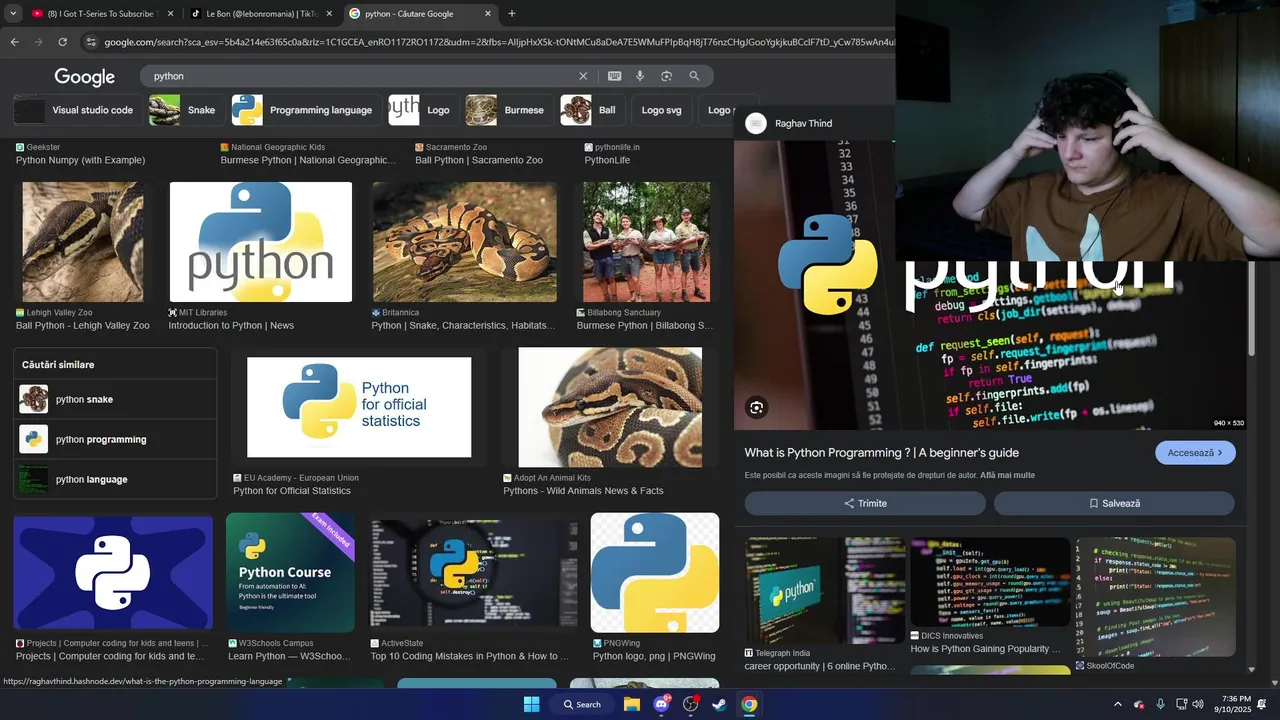Click the Chrome address bar URL
This screenshot has height=720, width=1280.
pos(498,42)
